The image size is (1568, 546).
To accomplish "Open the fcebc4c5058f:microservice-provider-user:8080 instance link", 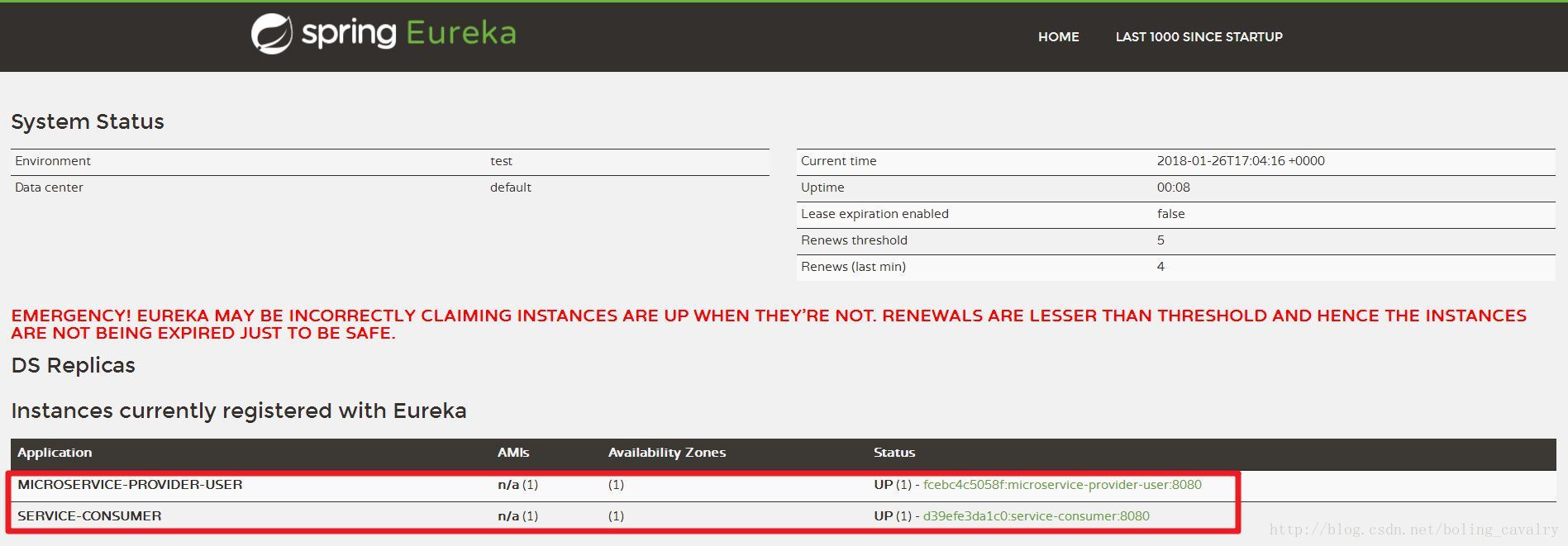I will click(1062, 485).
